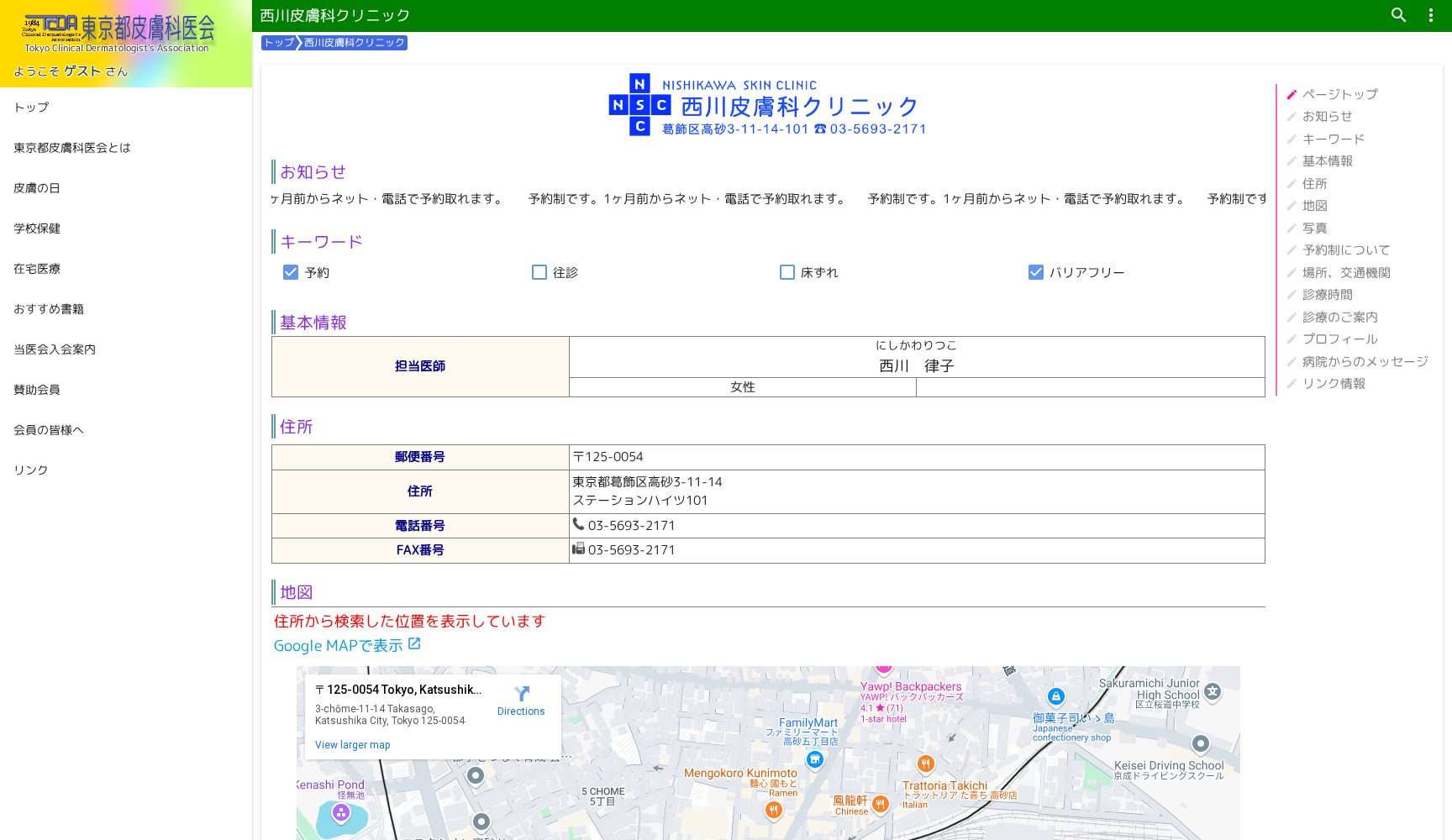Open the three-dot overflow menu
This screenshot has width=1452, height=840.
pos(1430,15)
